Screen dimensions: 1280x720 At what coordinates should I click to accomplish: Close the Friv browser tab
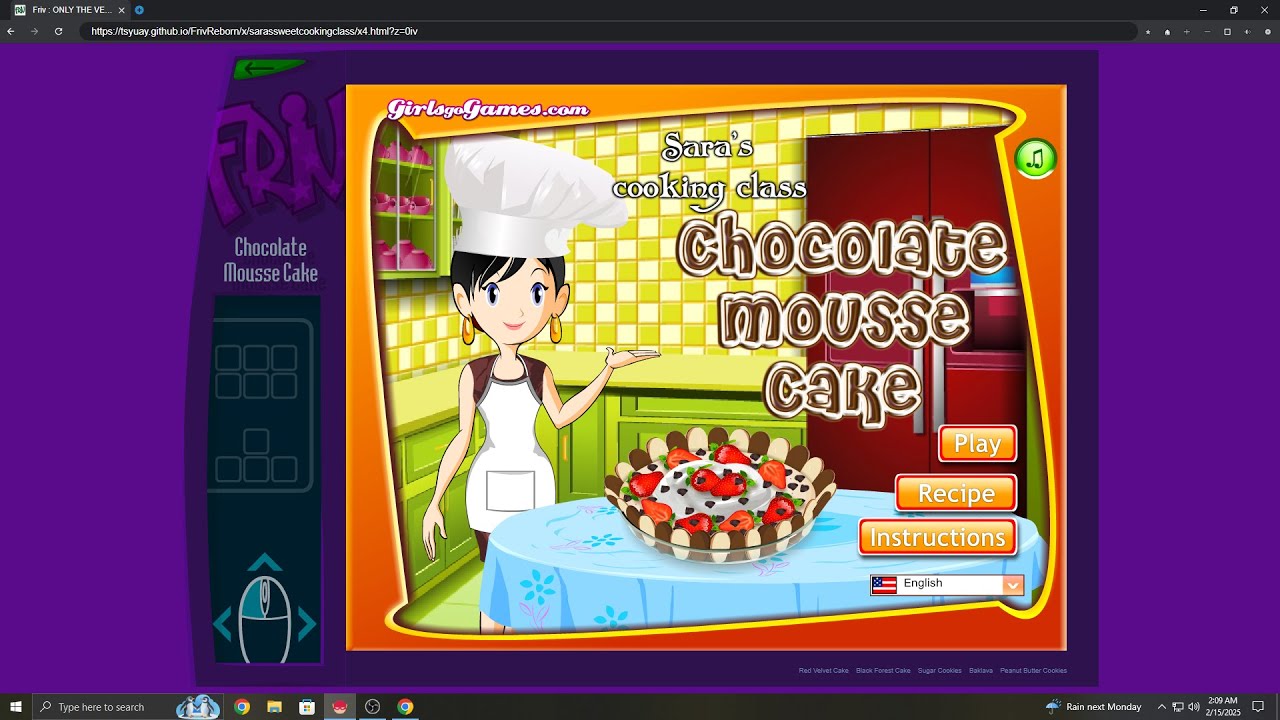[x=121, y=10]
